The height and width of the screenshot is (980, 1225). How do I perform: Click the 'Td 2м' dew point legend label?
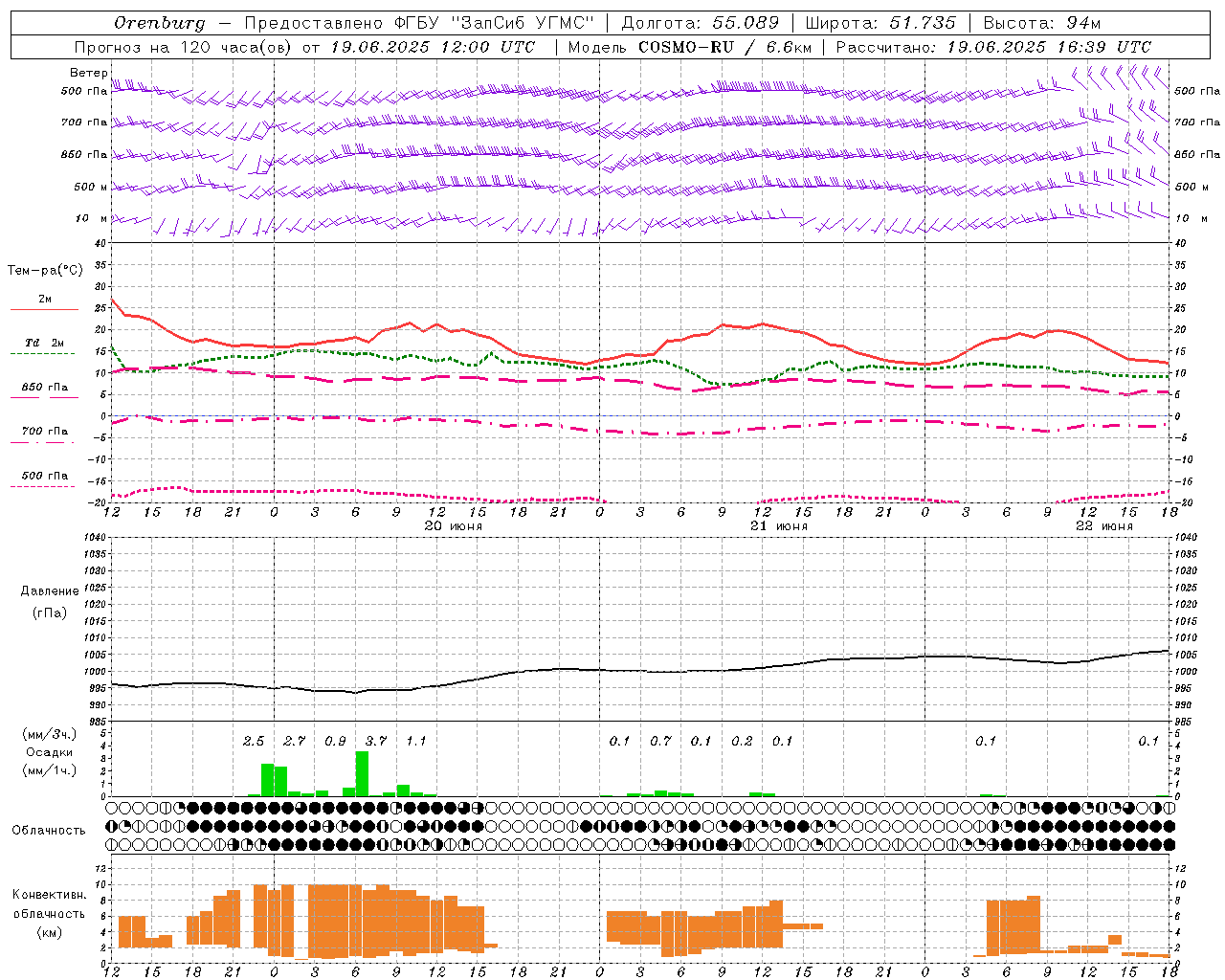click(x=44, y=343)
